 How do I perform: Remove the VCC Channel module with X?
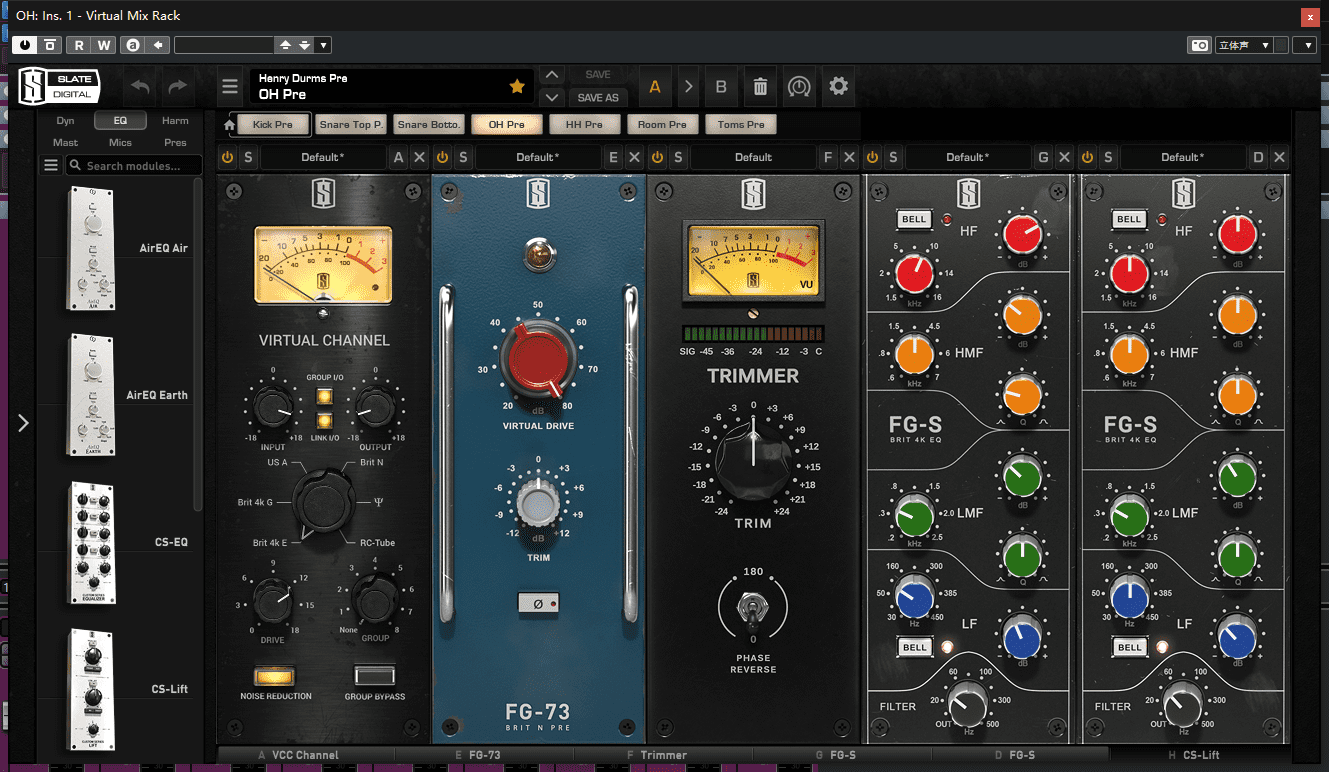[420, 157]
